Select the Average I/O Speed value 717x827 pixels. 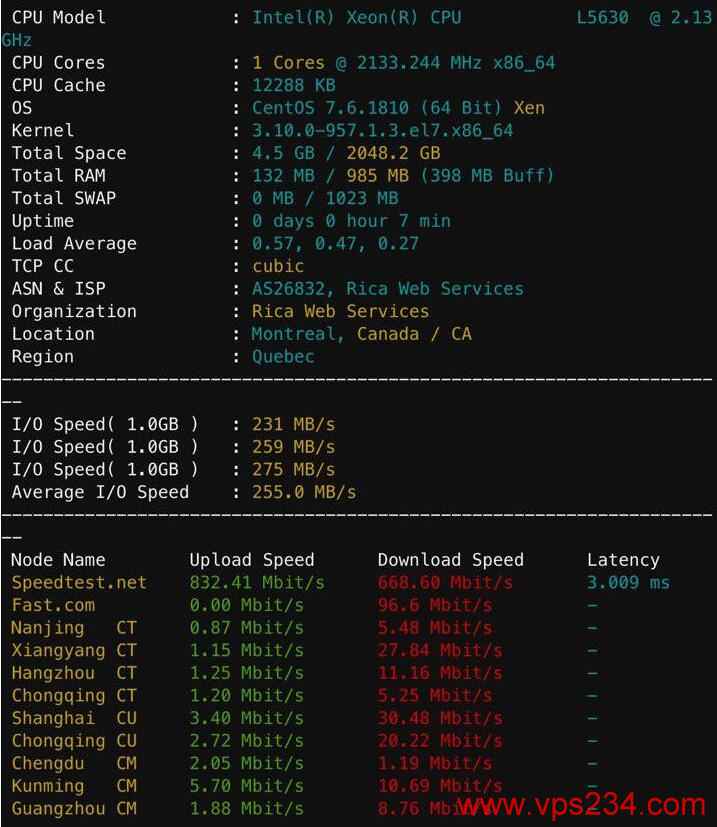303,493
